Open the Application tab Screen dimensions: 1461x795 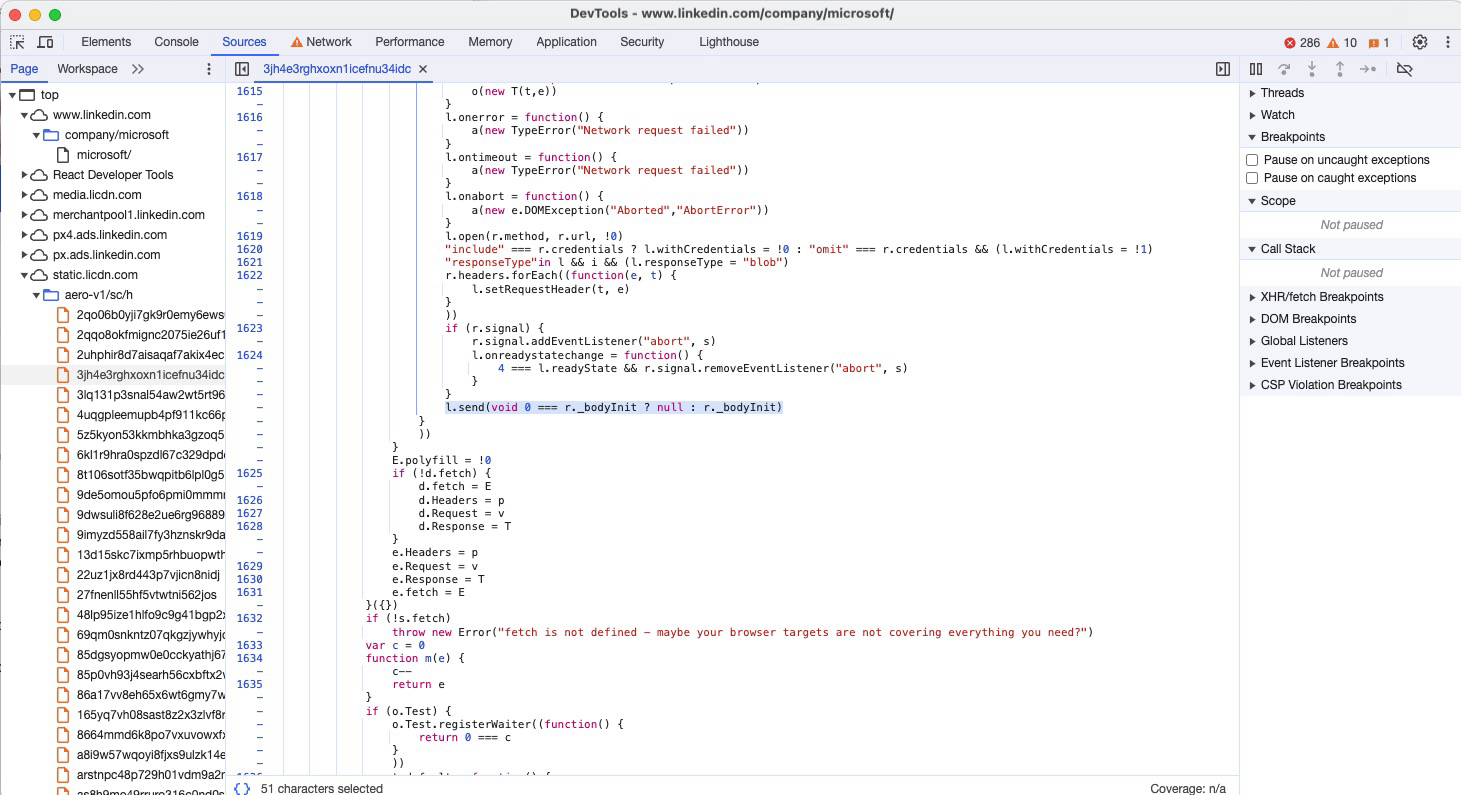(x=566, y=42)
